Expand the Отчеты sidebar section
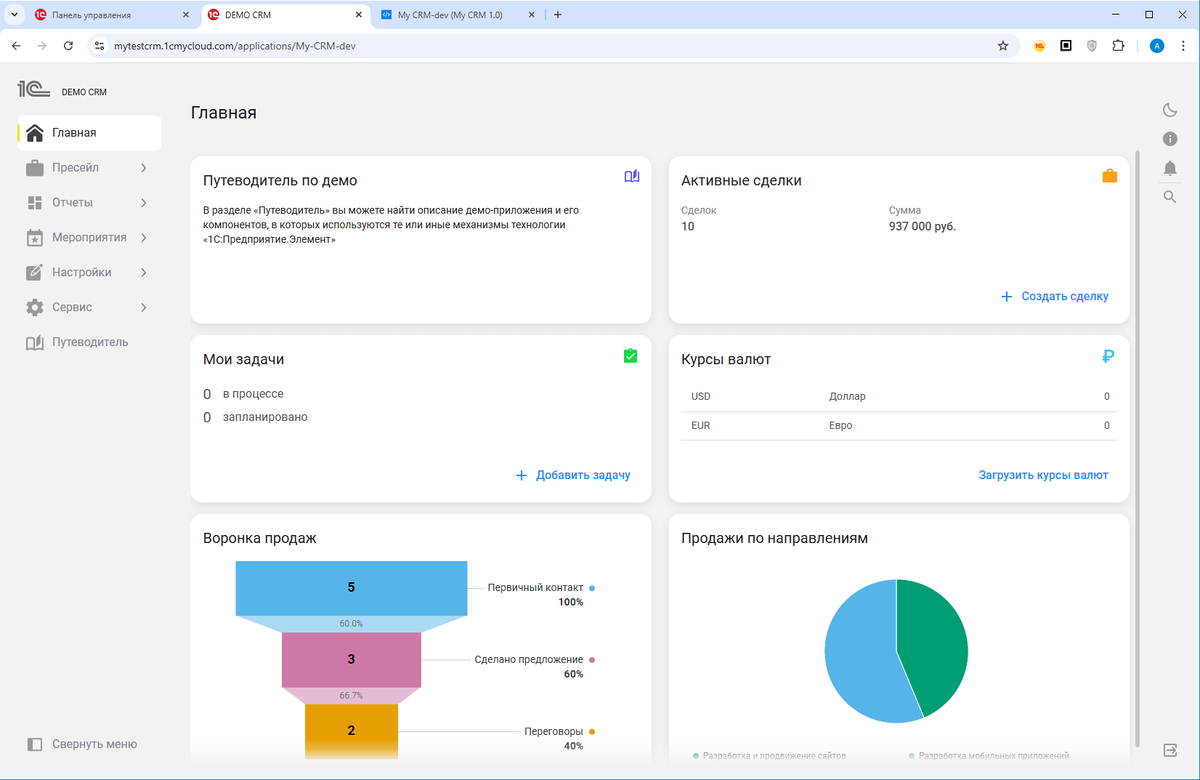 point(89,203)
